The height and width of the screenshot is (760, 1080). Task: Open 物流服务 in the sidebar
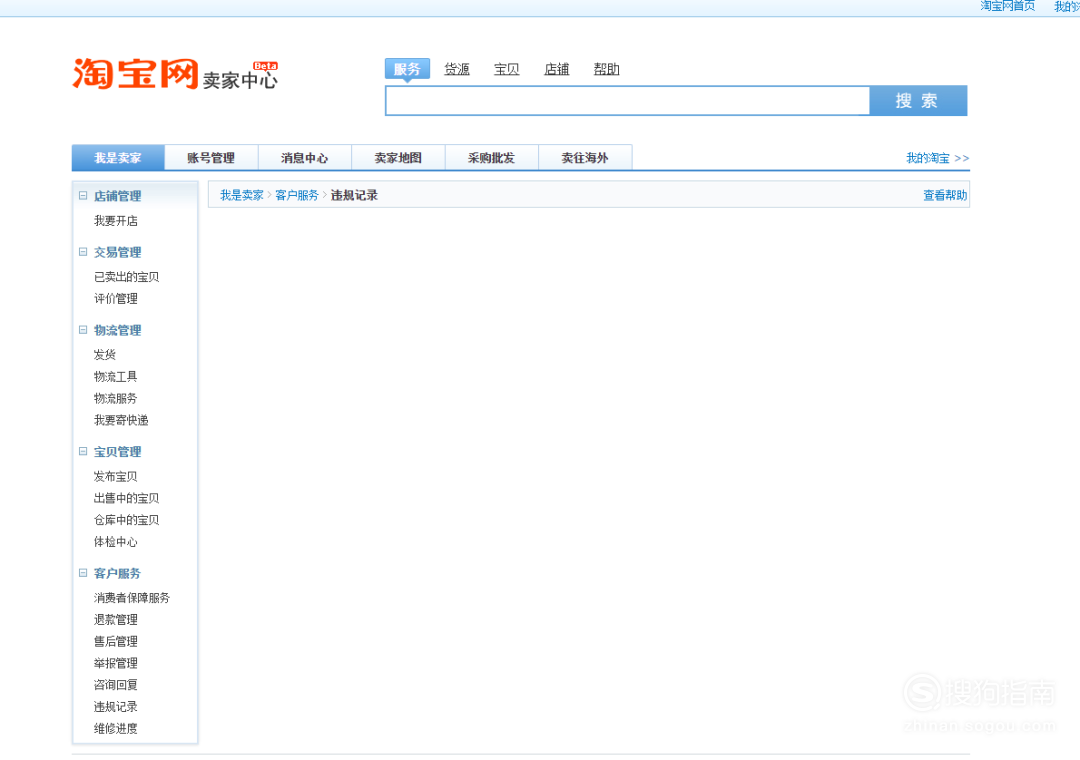coord(116,398)
